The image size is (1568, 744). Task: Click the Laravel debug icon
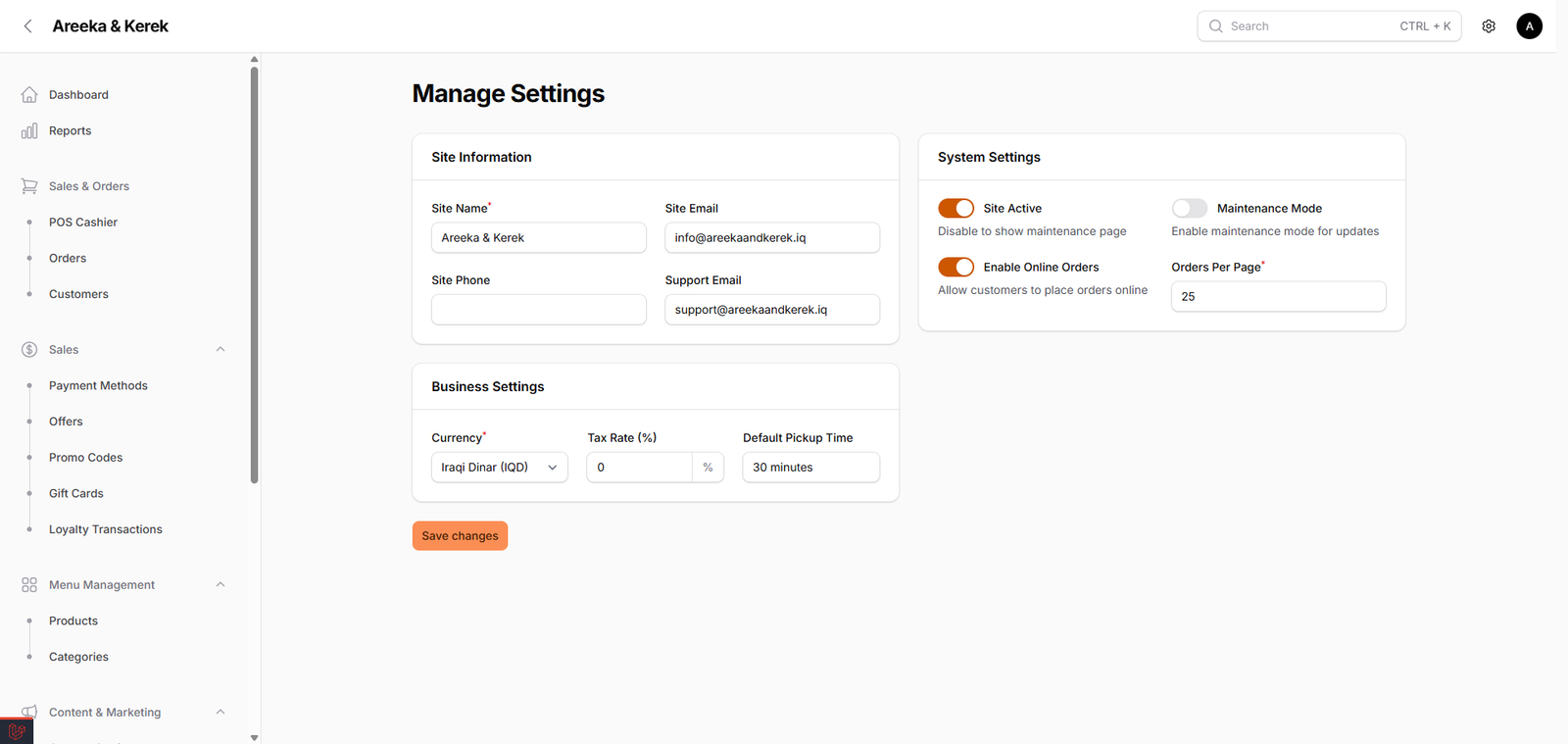point(17,731)
